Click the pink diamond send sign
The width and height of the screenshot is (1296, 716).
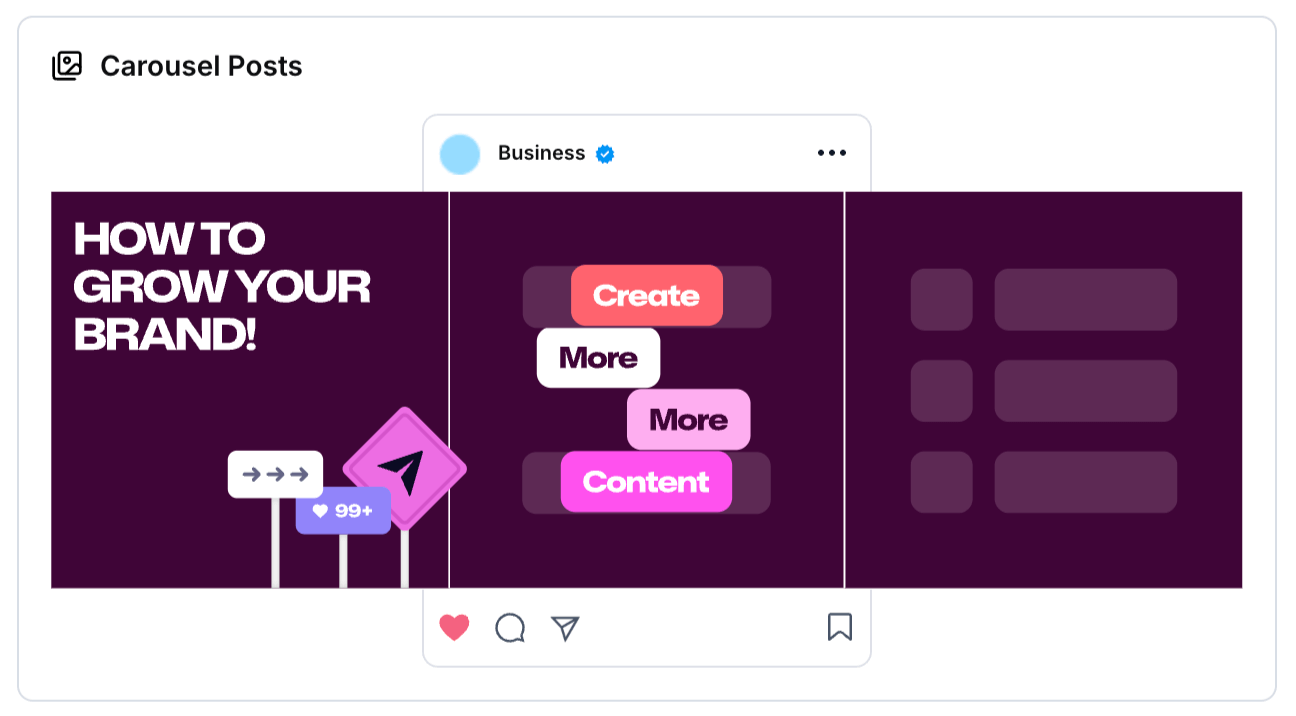(x=404, y=469)
